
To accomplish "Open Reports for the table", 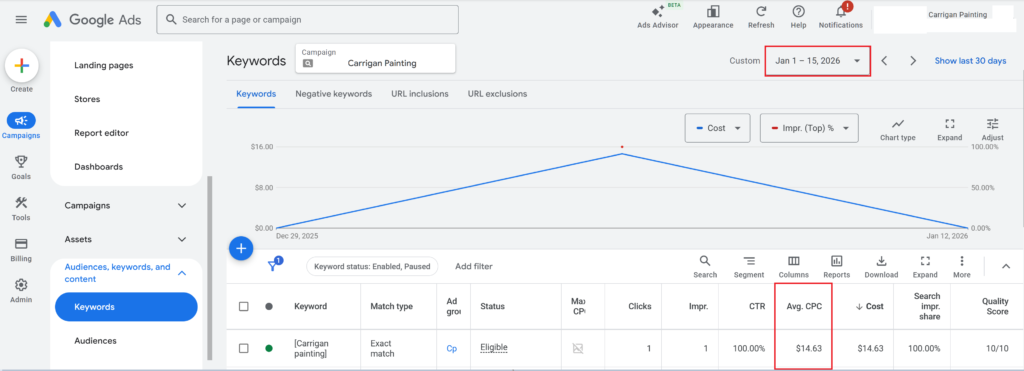I will [837, 266].
